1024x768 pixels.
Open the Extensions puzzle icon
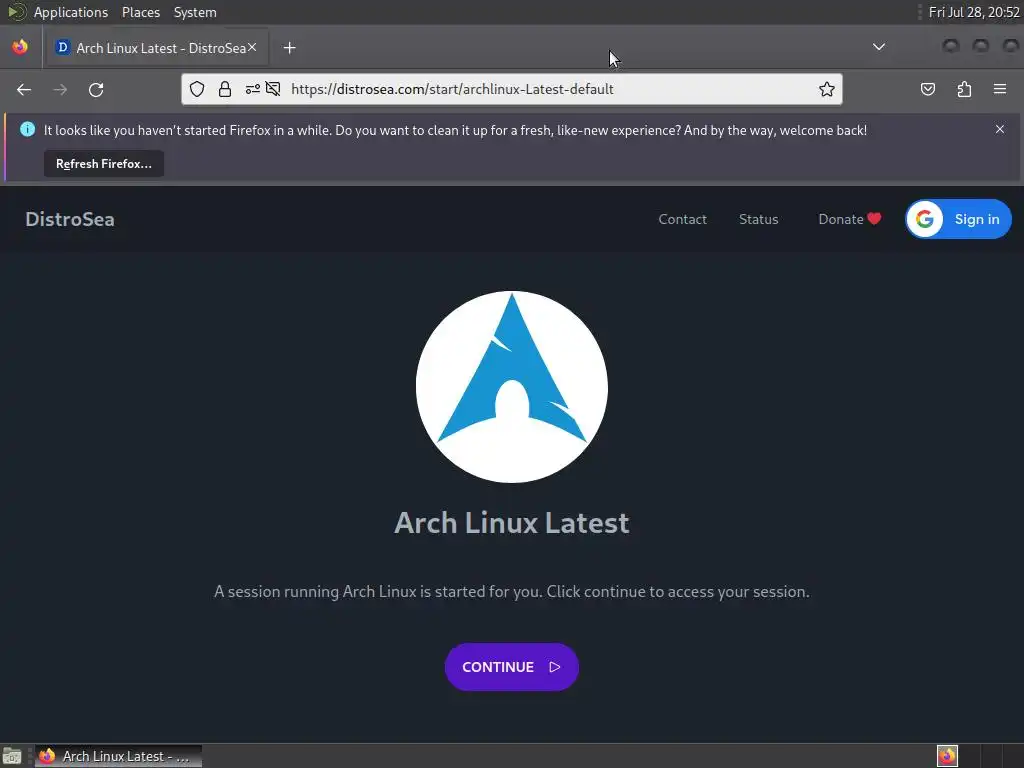point(964,89)
